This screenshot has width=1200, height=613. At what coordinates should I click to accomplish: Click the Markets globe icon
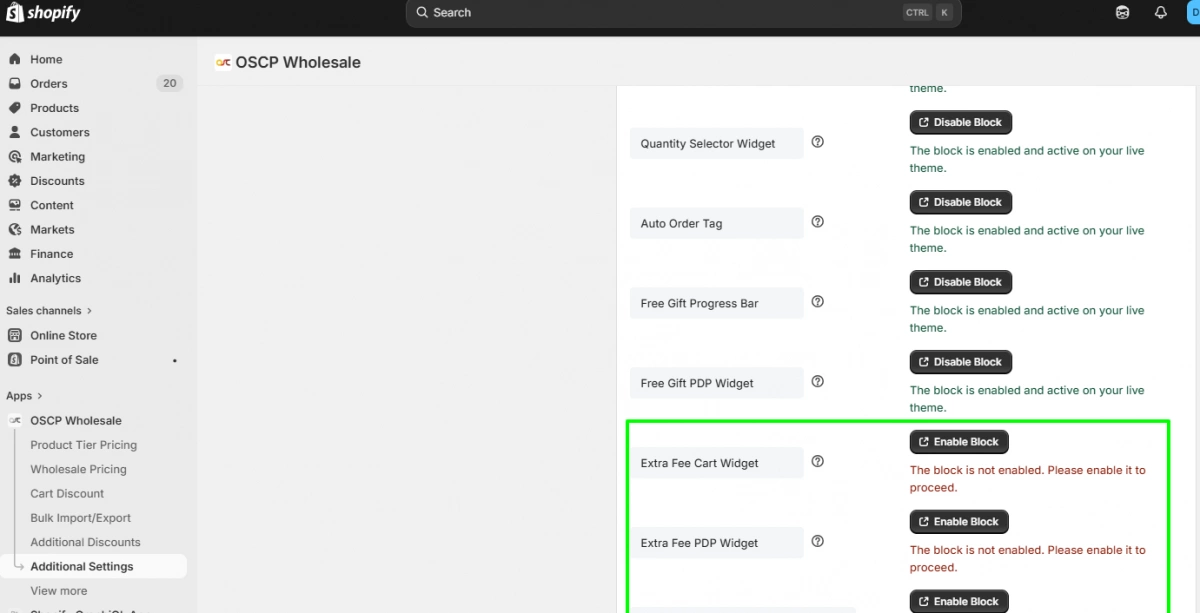[x=15, y=230]
